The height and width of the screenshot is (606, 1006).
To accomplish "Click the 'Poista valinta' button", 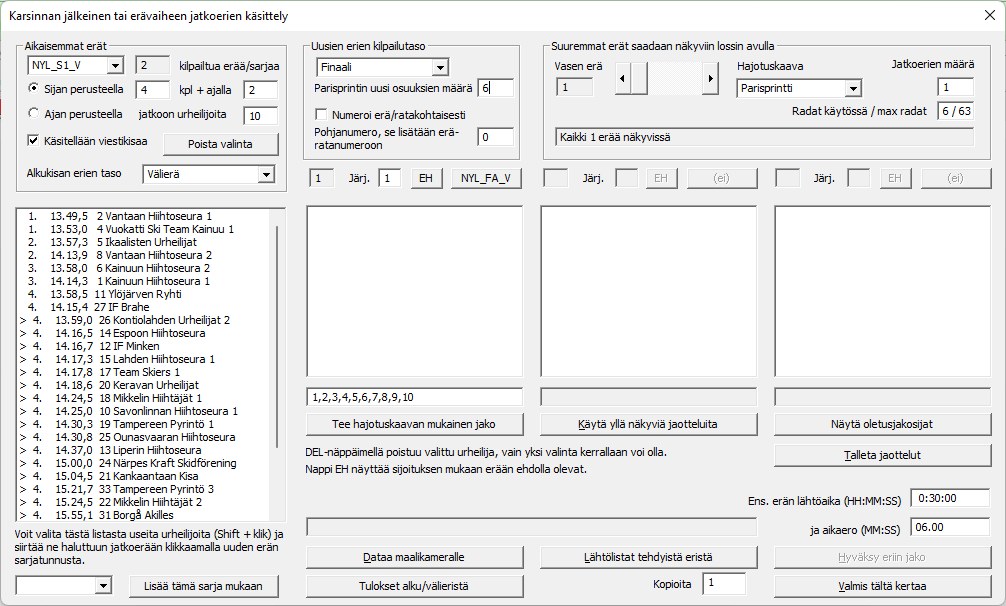I will (x=220, y=144).
